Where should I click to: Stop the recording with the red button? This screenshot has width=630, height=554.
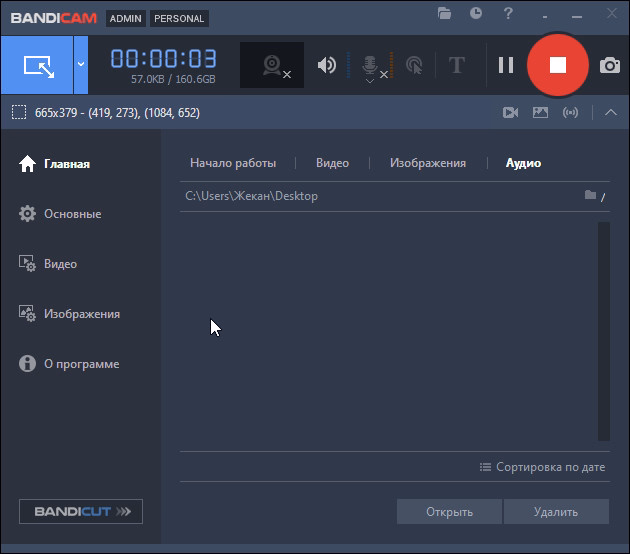[558, 65]
